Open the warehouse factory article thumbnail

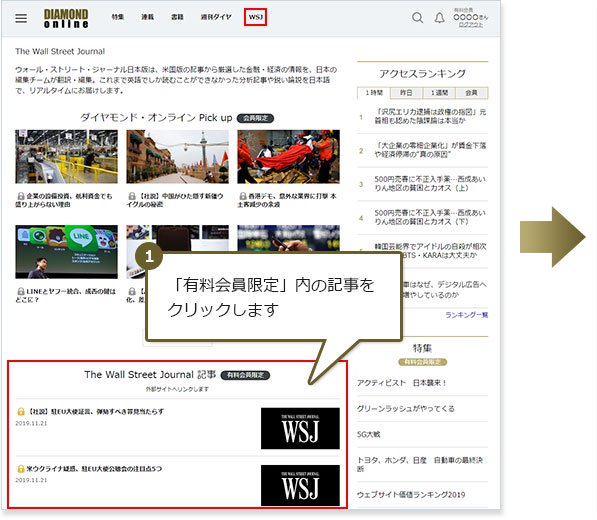67,156
